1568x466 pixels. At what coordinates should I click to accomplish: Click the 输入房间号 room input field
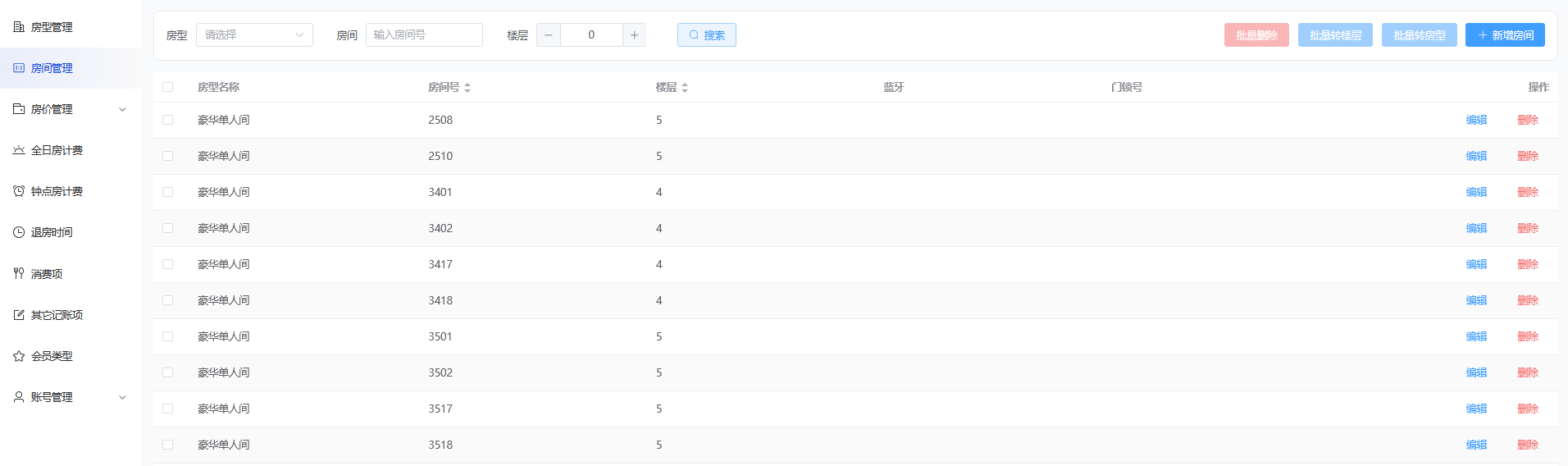click(x=424, y=35)
